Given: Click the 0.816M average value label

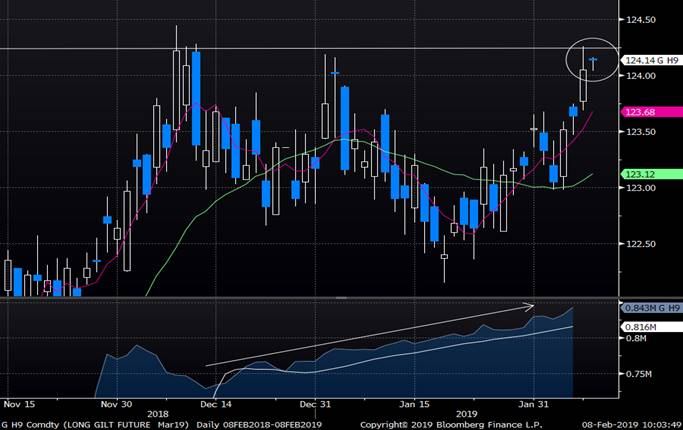Looking at the screenshot, I should [652, 327].
